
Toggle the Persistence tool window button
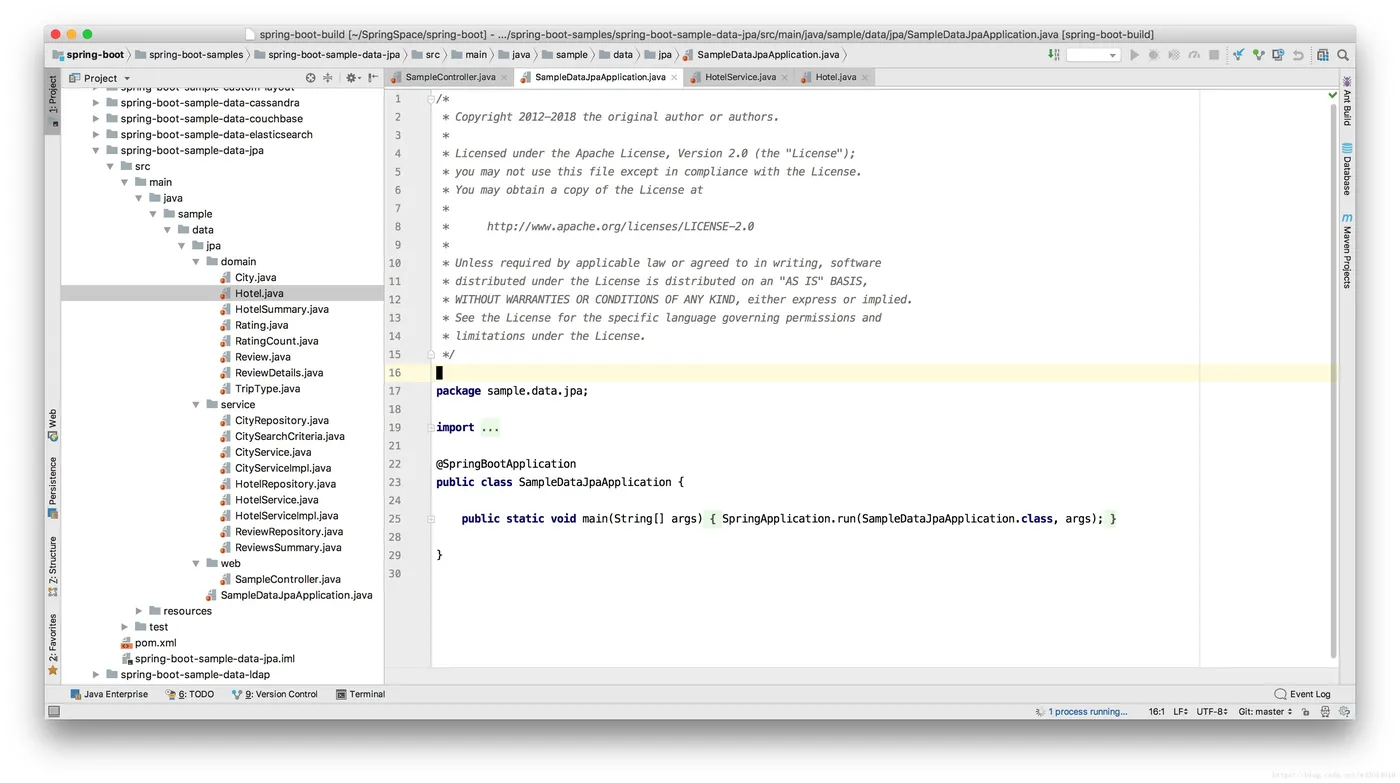coord(53,488)
